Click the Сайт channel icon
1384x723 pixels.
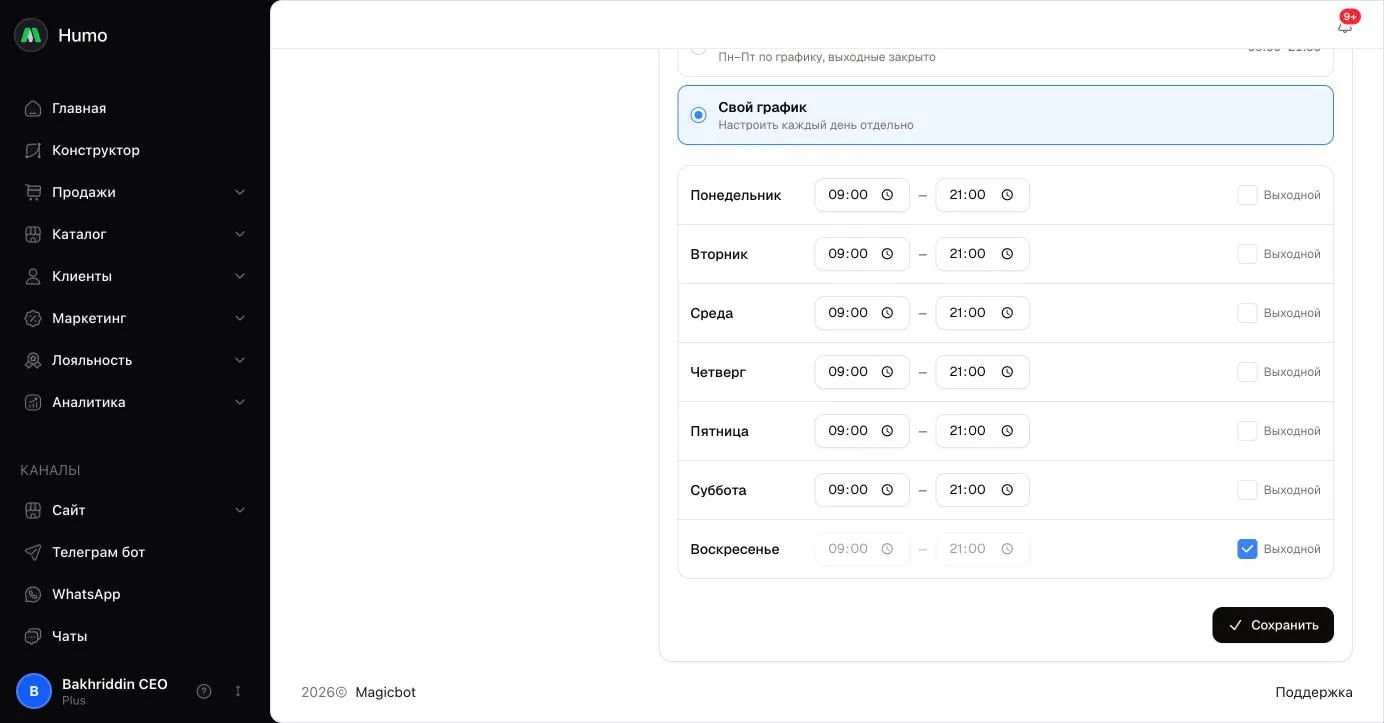[x=33, y=510]
